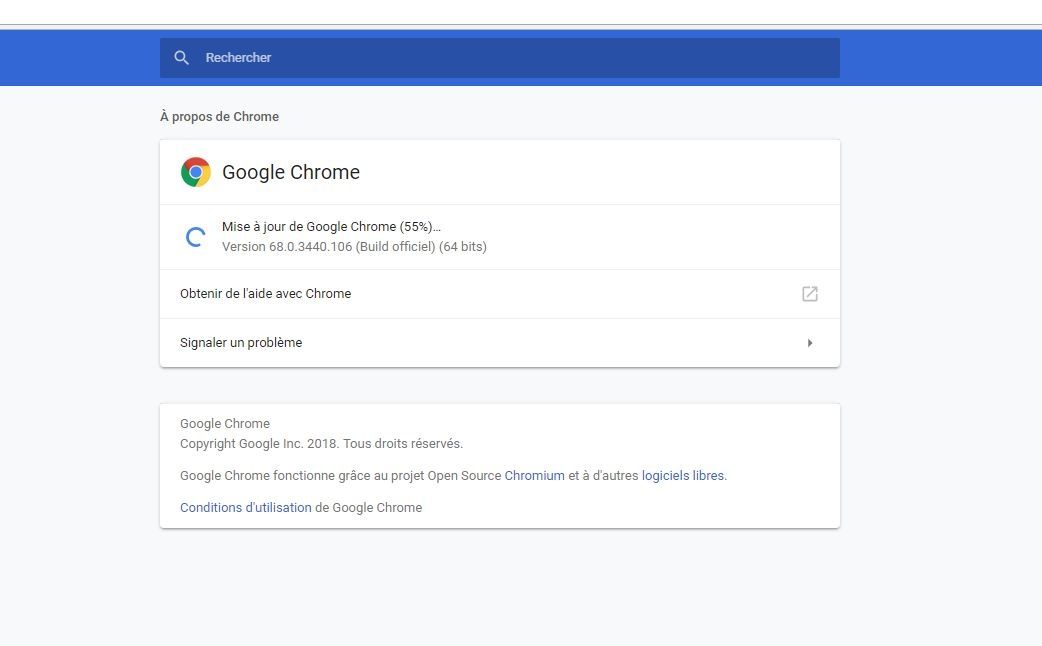Viewport: 1042px width, 646px height.
Task: Click the Google Chrome logo icon
Action: (195, 172)
